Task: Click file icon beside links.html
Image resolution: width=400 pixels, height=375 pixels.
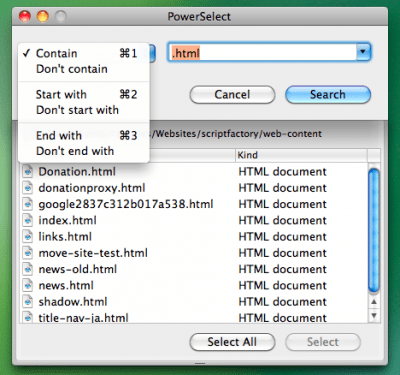Action: (28, 237)
